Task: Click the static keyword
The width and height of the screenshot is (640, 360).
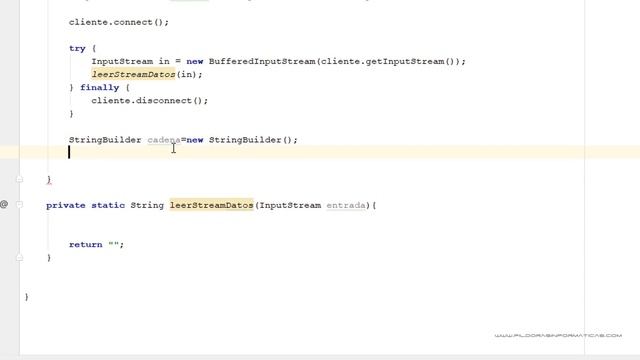Action: coord(108,205)
